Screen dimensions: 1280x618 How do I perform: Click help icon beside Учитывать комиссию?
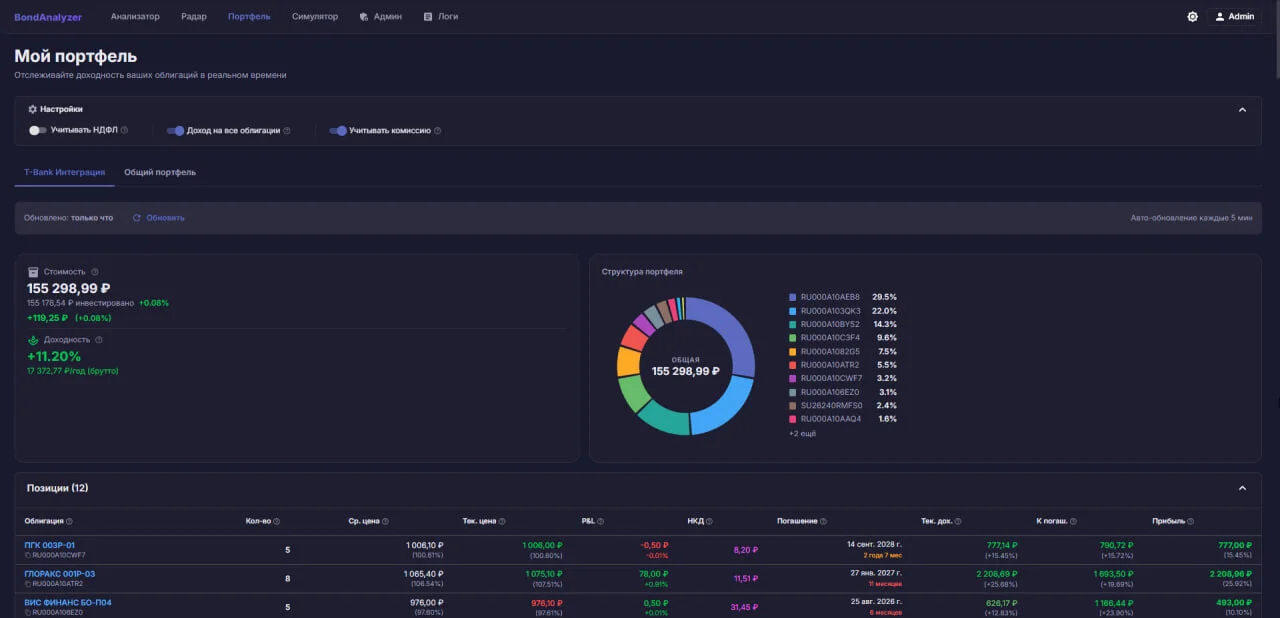point(437,130)
